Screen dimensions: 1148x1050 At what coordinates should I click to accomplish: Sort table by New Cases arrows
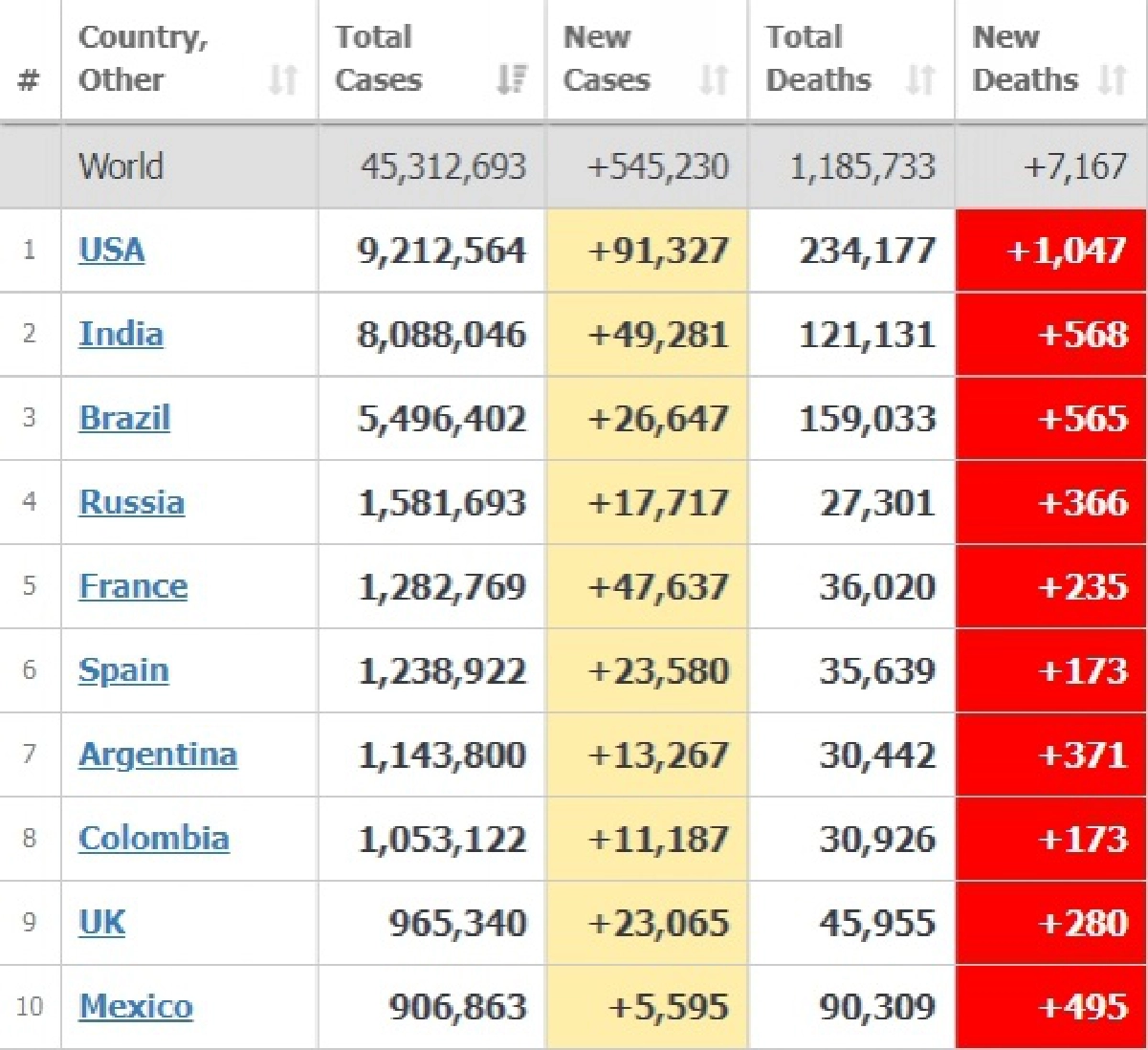coord(715,79)
